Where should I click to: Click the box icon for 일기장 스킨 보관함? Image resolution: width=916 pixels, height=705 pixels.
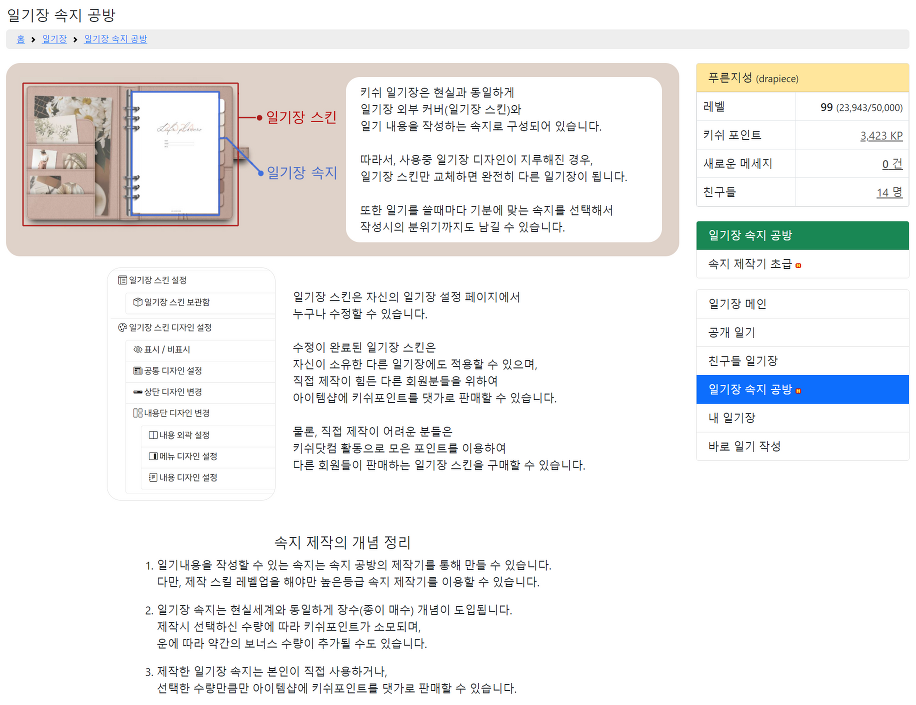[x=138, y=302]
